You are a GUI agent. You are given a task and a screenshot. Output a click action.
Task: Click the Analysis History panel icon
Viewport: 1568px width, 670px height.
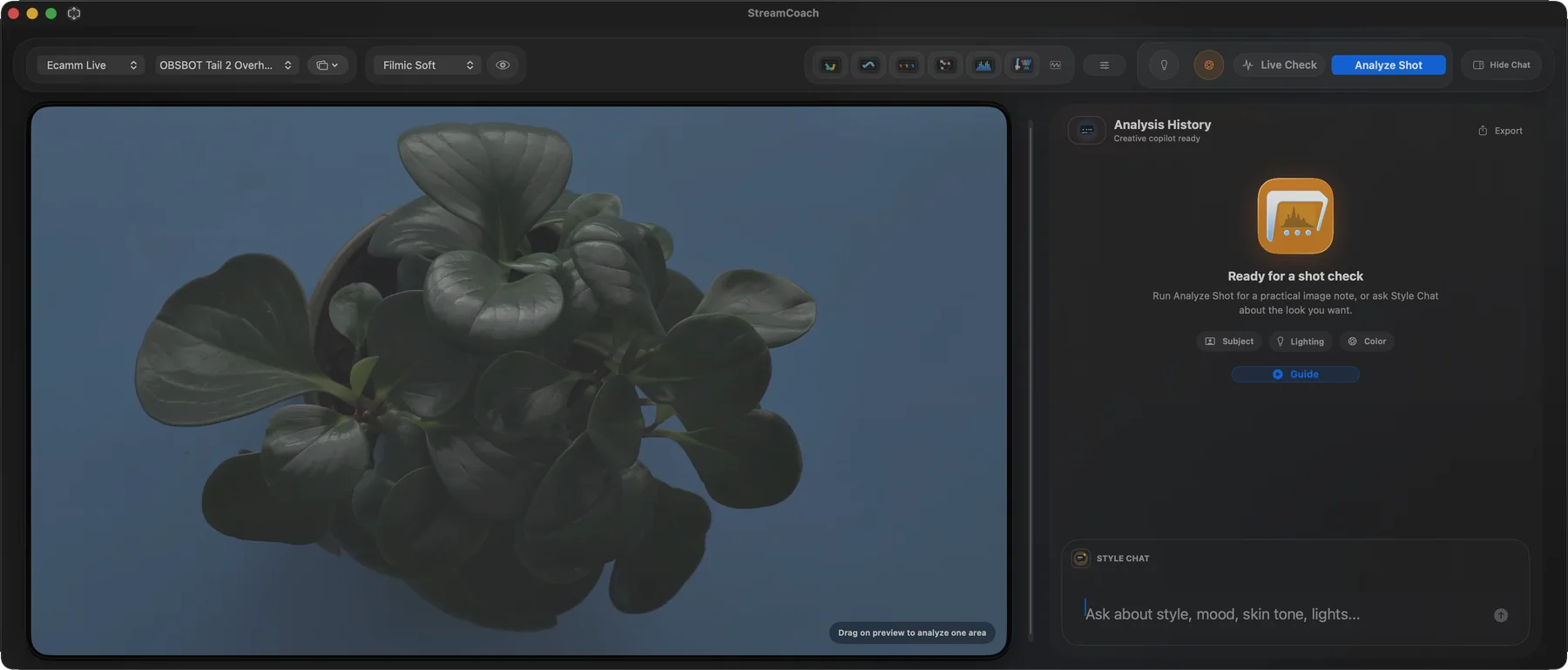[x=1087, y=131]
